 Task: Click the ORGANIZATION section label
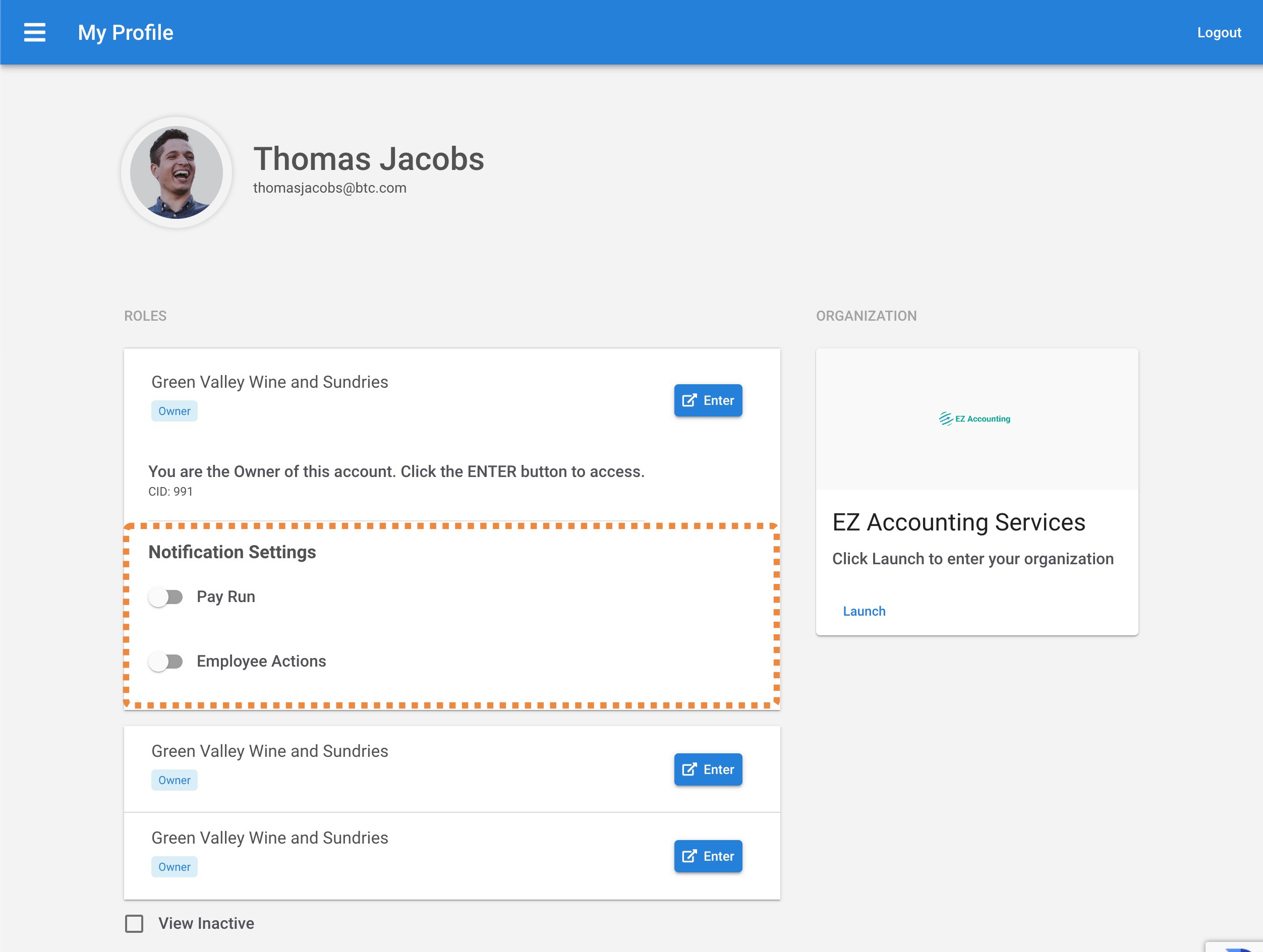(x=866, y=316)
